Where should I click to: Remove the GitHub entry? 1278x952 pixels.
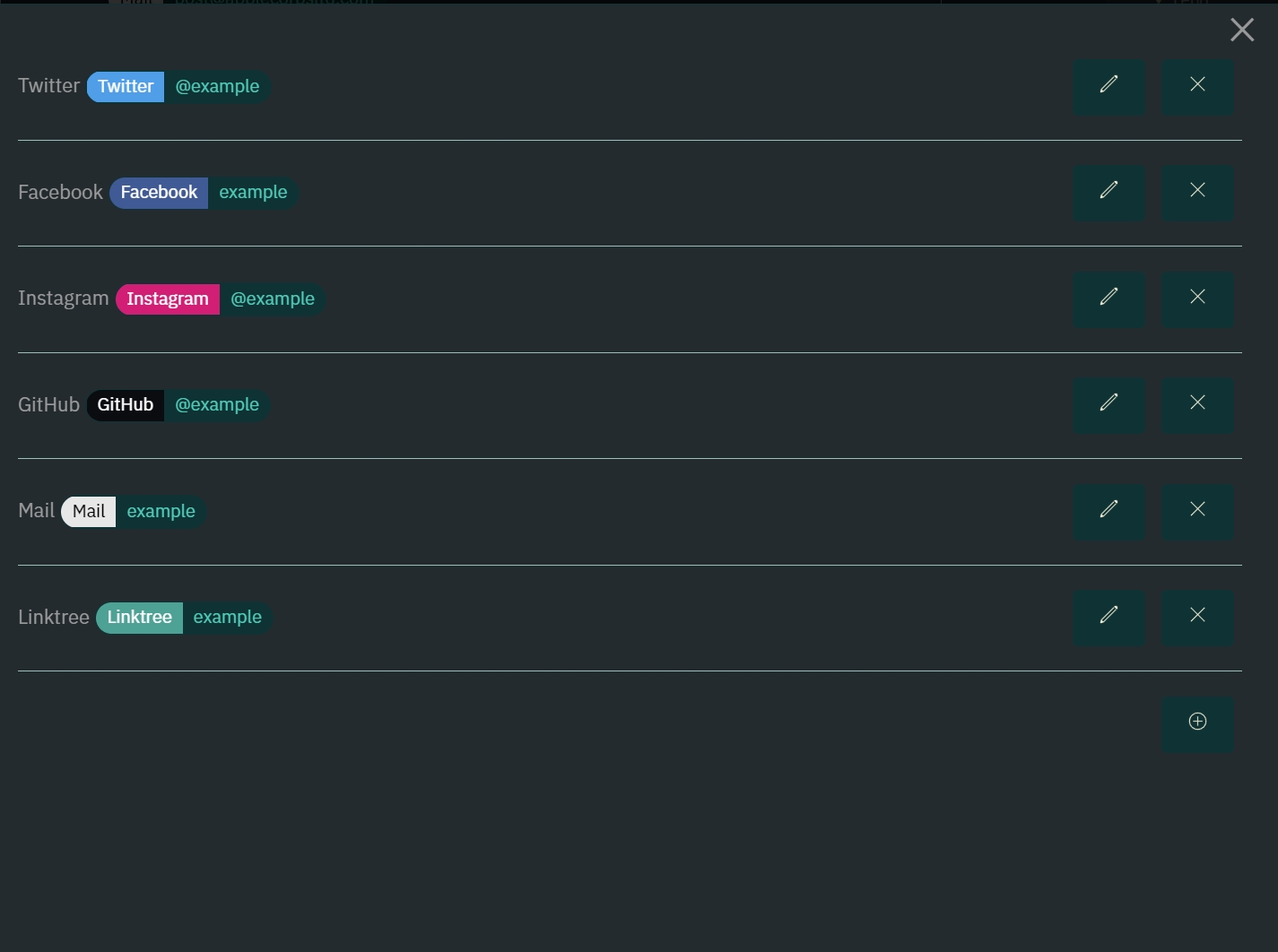point(1197,405)
